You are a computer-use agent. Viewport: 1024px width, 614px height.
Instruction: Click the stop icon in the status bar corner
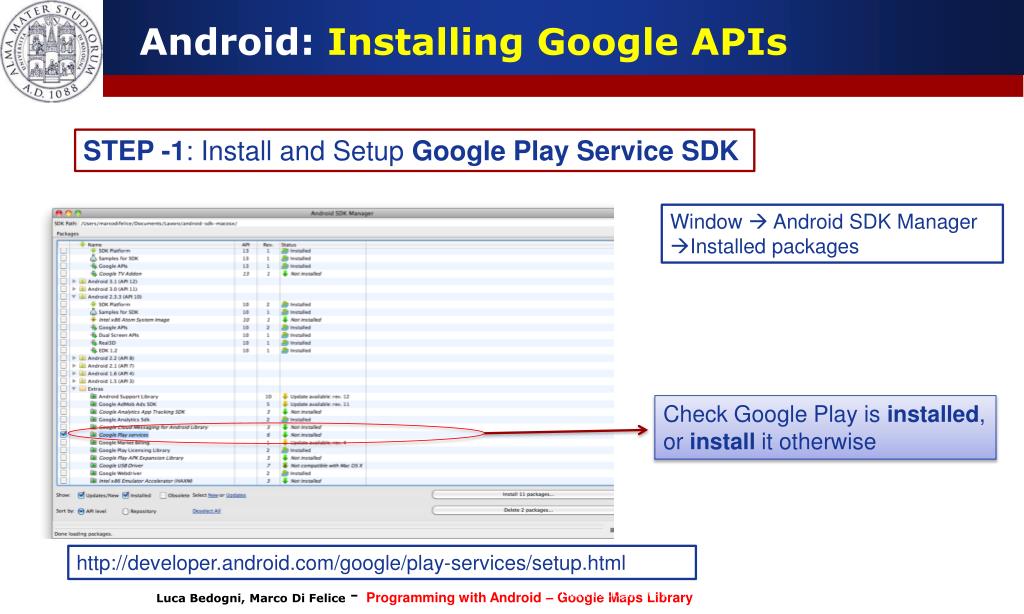pos(612,530)
